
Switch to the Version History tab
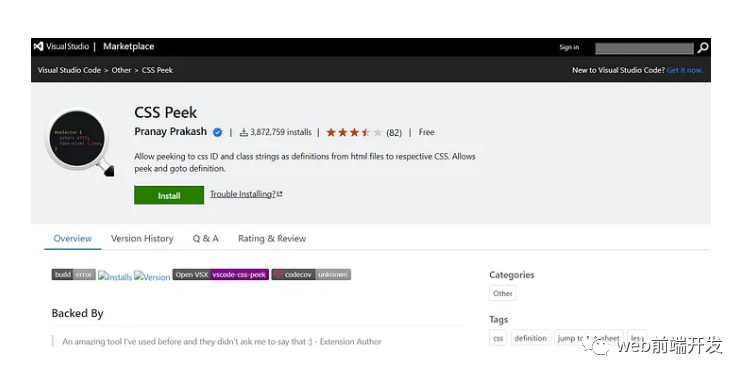142,238
